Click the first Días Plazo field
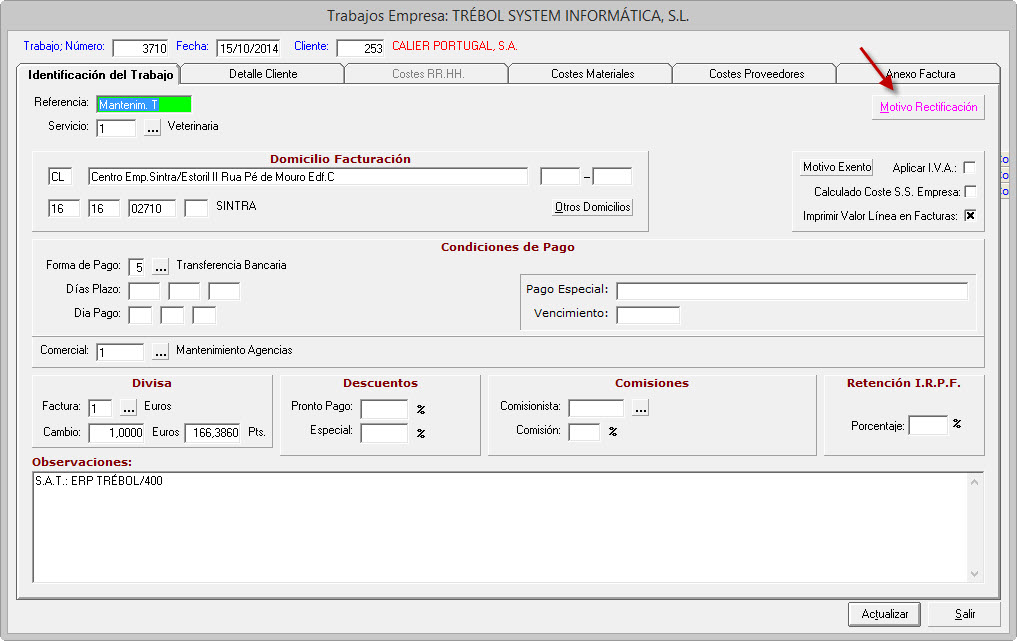Viewport: 1017px width, 641px height. coord(144,291)
